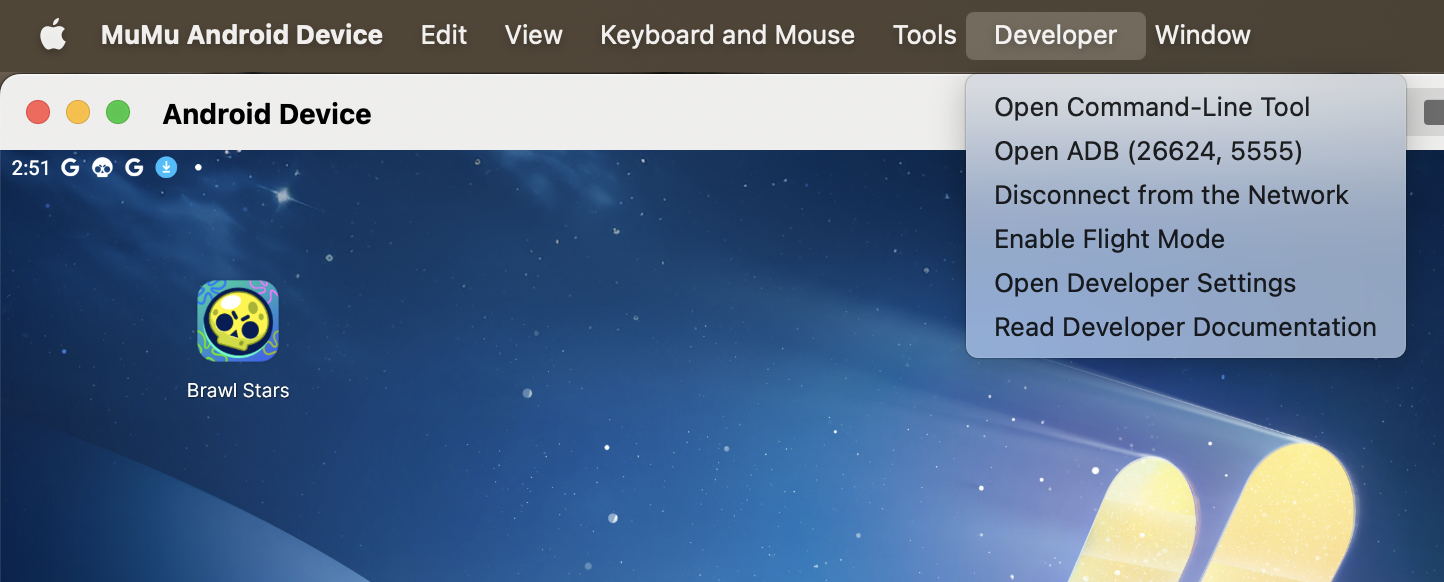
Task: Click Read Developer Documentation
Action: 1185,327
